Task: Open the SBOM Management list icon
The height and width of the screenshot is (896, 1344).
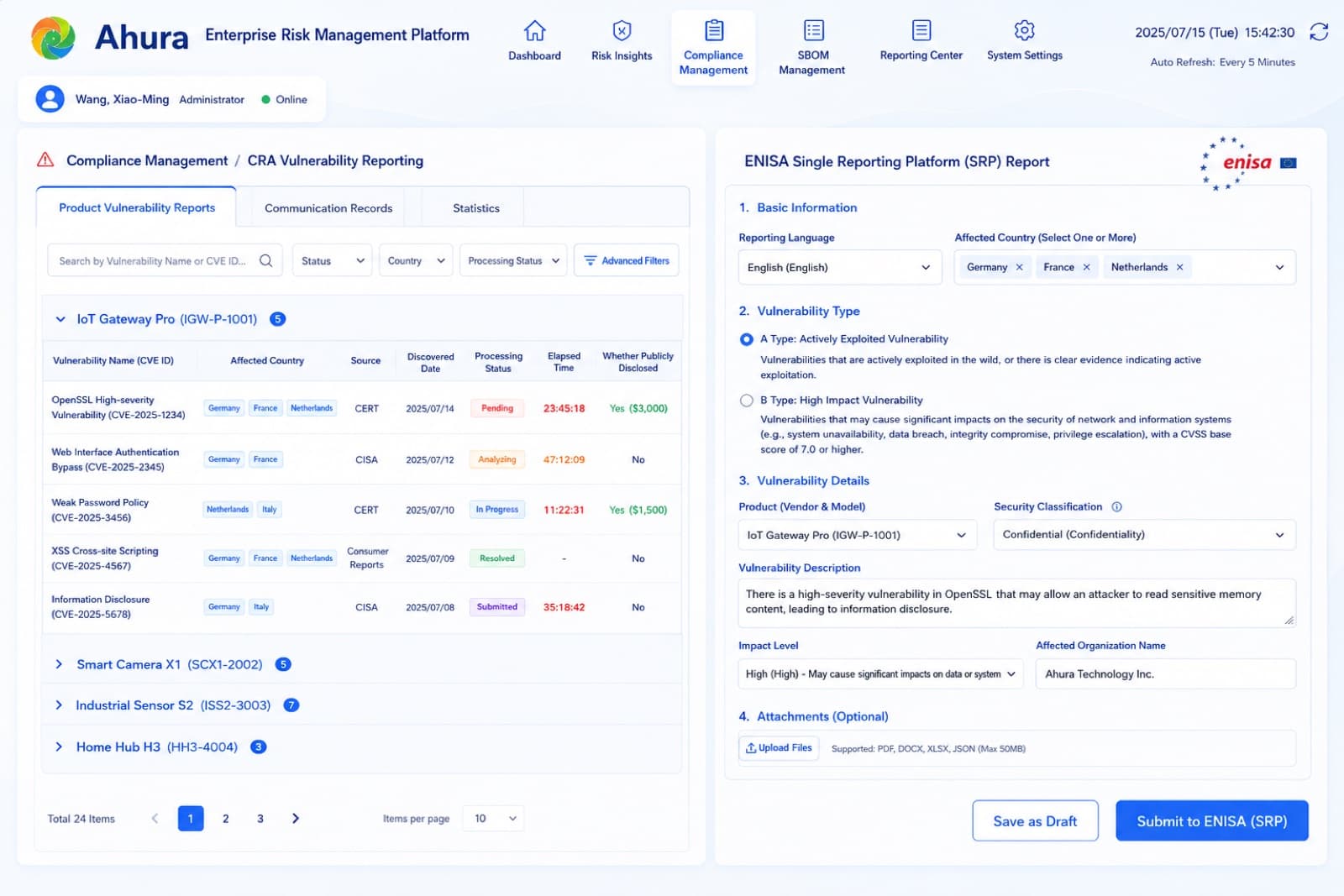Action: (813, 30)
